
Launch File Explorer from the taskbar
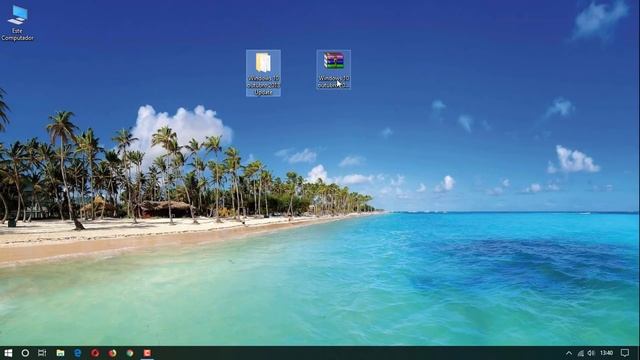click(x=60, y=353)
